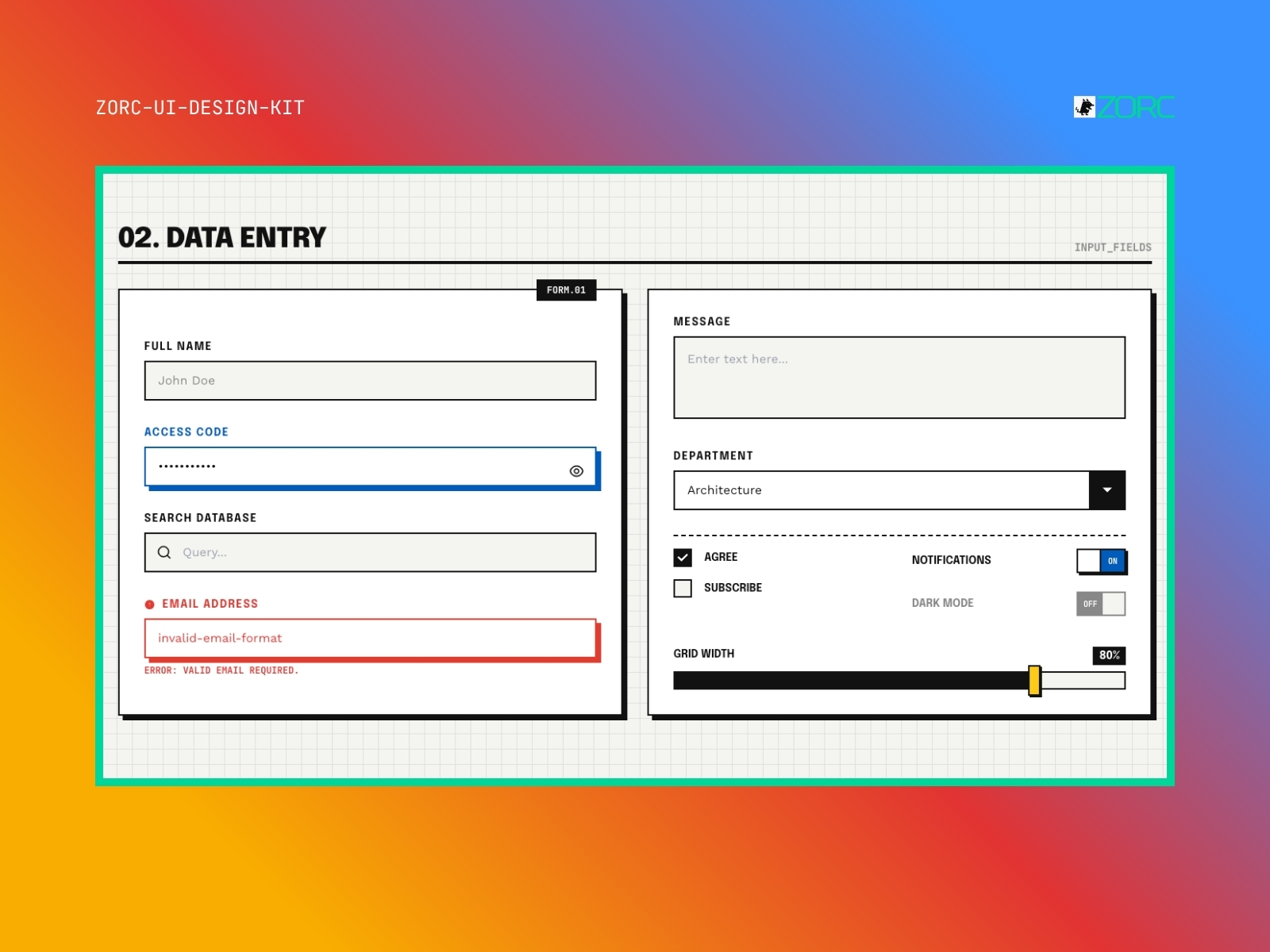Click the unfilled end of Grid Width track

point(1083,681)
